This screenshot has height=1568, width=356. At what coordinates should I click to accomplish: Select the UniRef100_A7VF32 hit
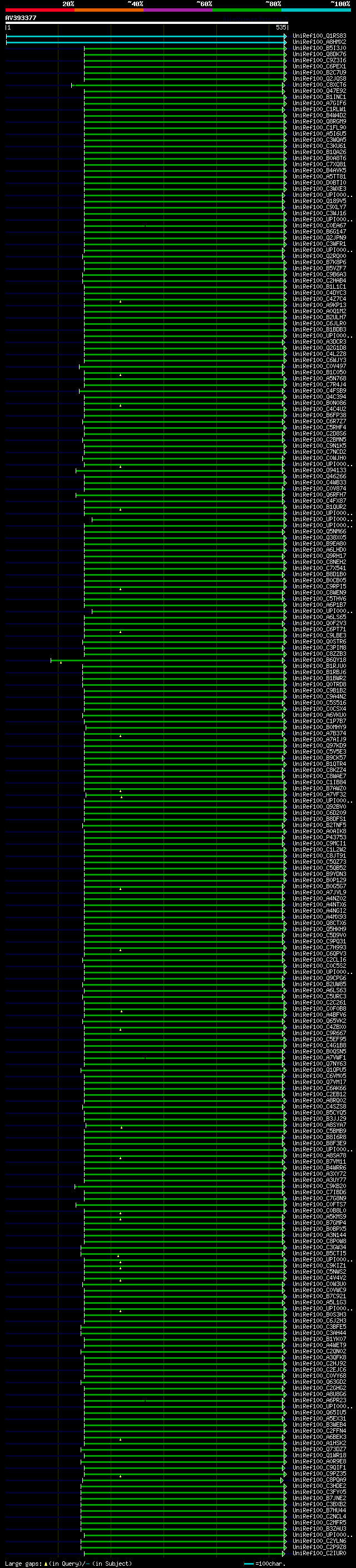tap(319, 794)
